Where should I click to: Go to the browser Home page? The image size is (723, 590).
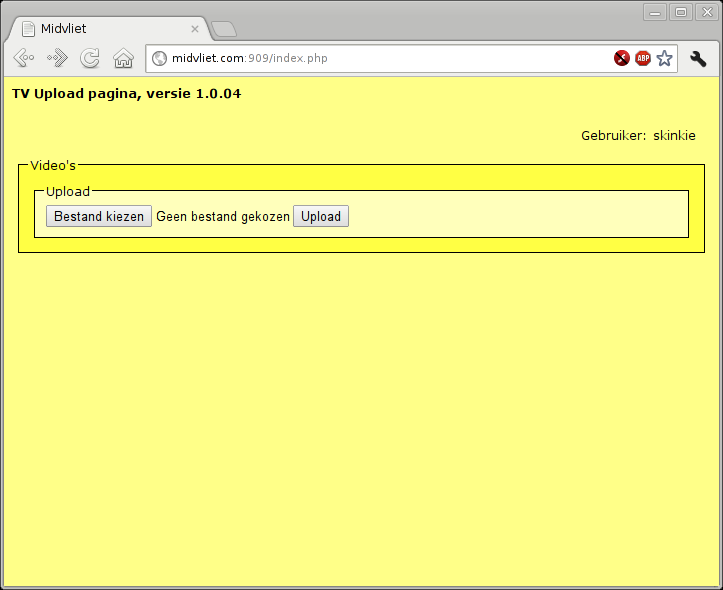coord(123,58)
